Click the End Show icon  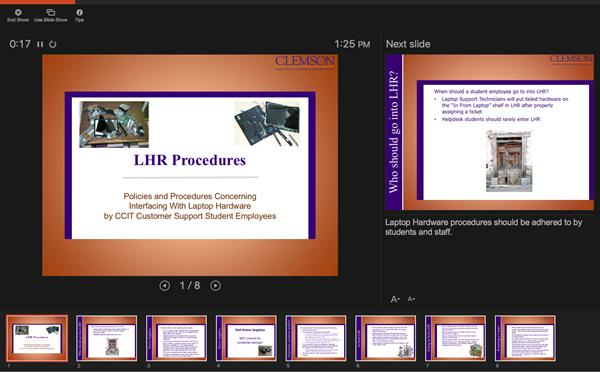[18, 13]
